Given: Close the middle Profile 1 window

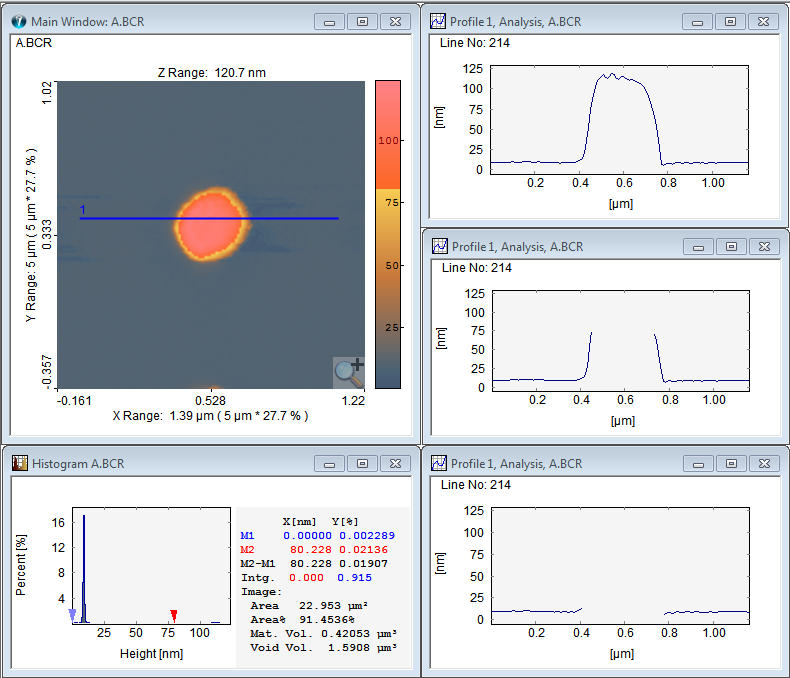Looking at the screenshot, I should [x=764, y=247].
